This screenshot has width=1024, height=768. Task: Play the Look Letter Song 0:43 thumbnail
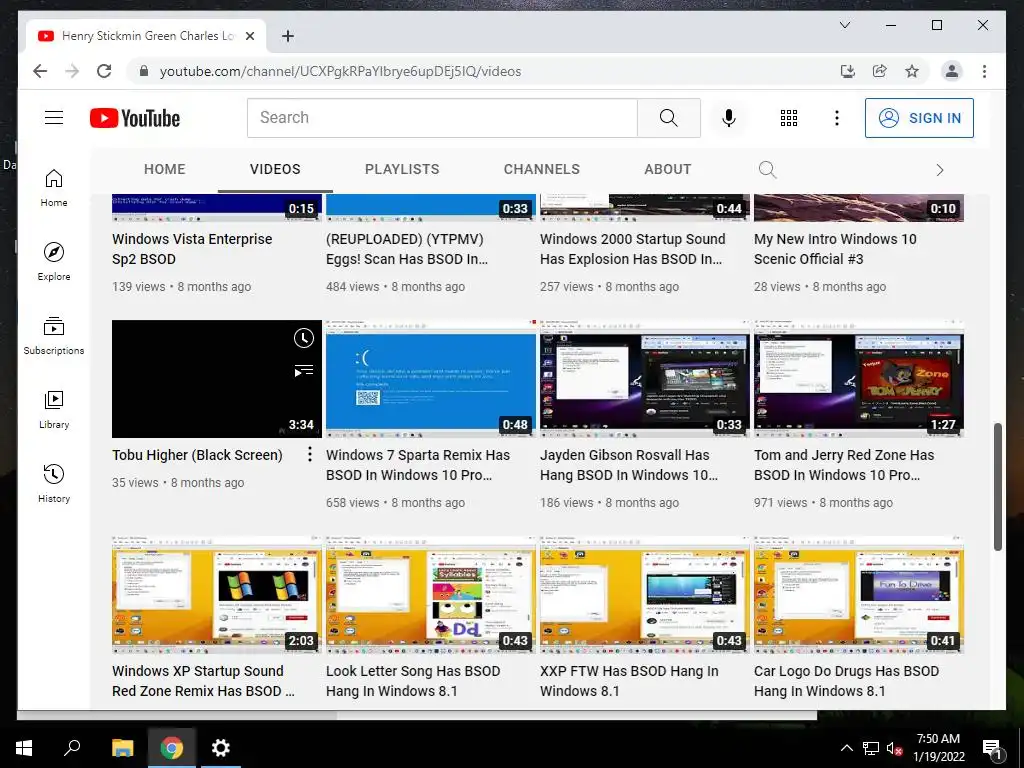tap(431, 595)
